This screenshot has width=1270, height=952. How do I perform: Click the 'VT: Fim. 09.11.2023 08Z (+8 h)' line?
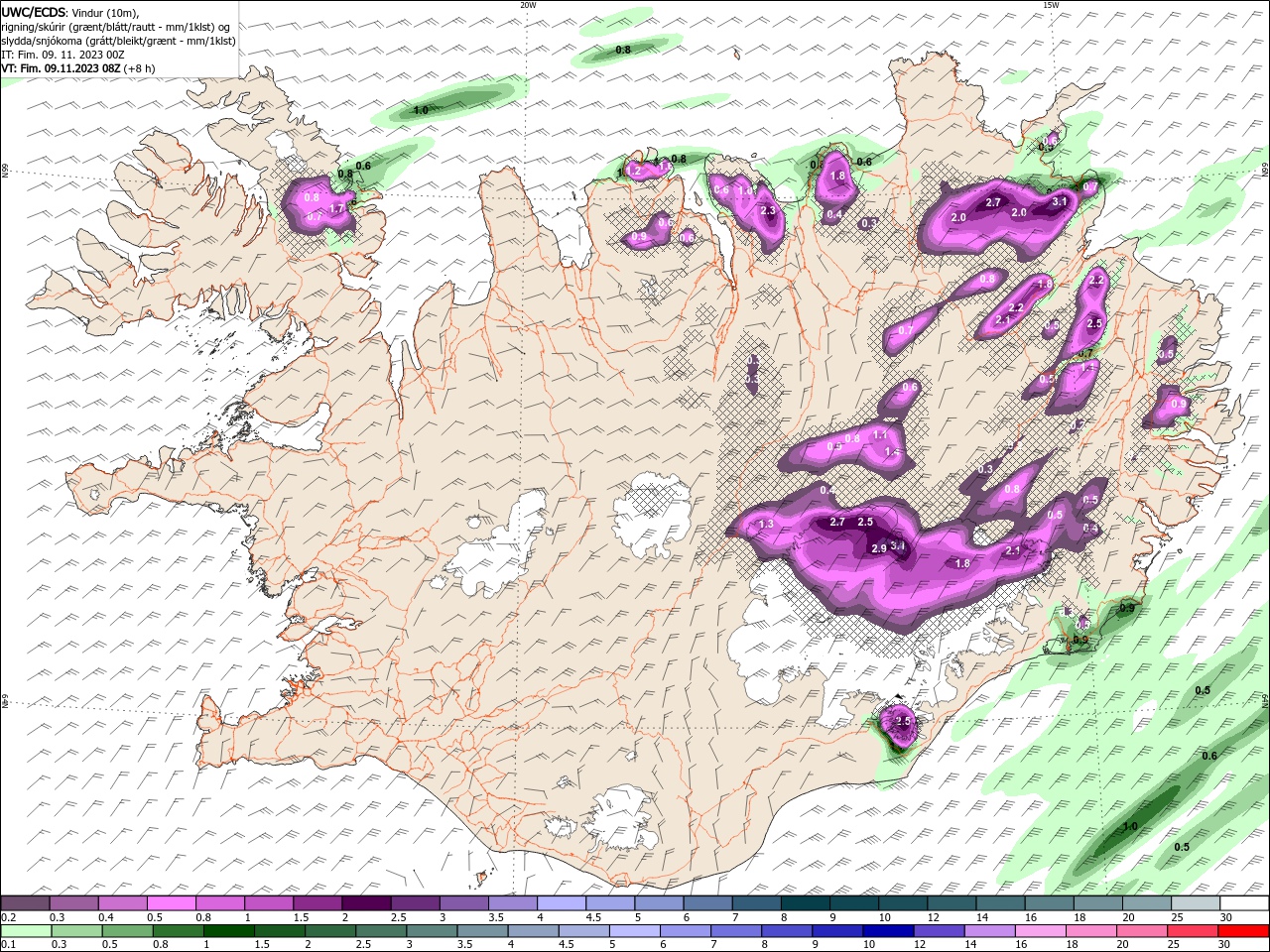coord(77,68)
